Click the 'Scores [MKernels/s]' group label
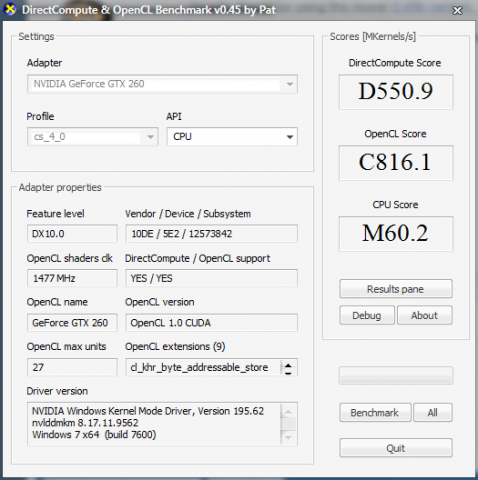 click(x=373, y=36)
